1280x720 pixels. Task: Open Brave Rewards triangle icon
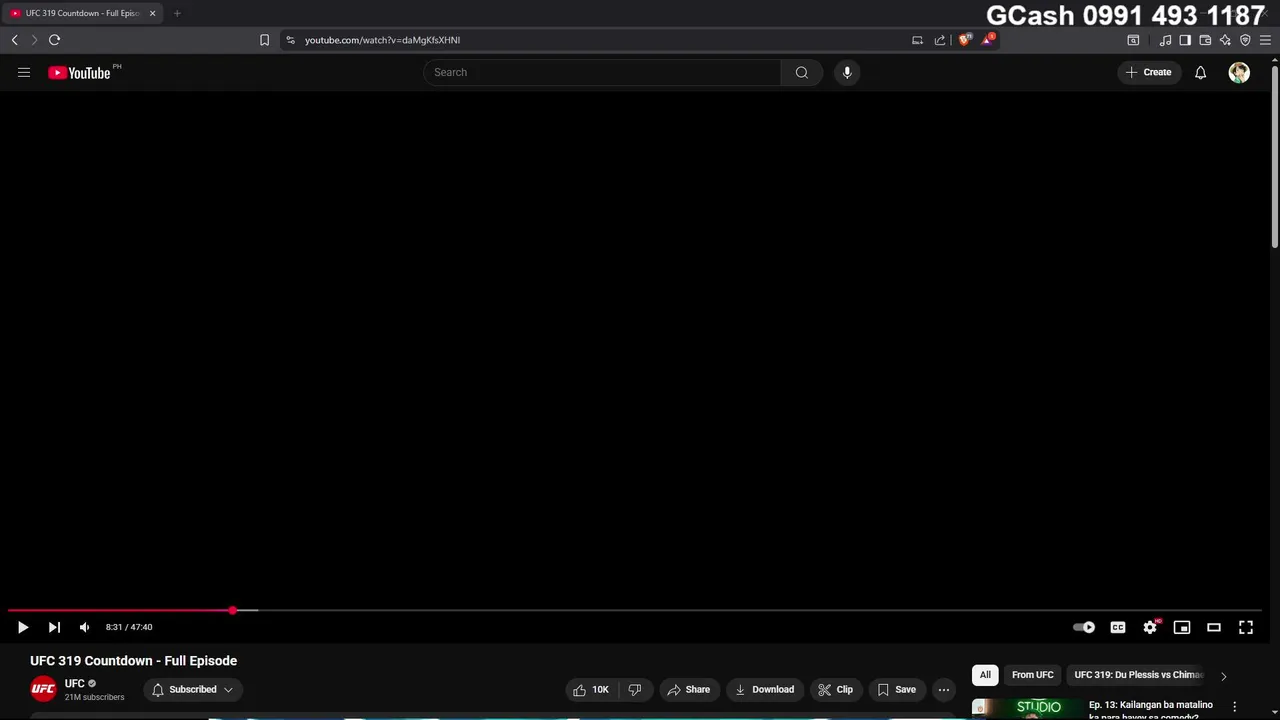[988, 40]
